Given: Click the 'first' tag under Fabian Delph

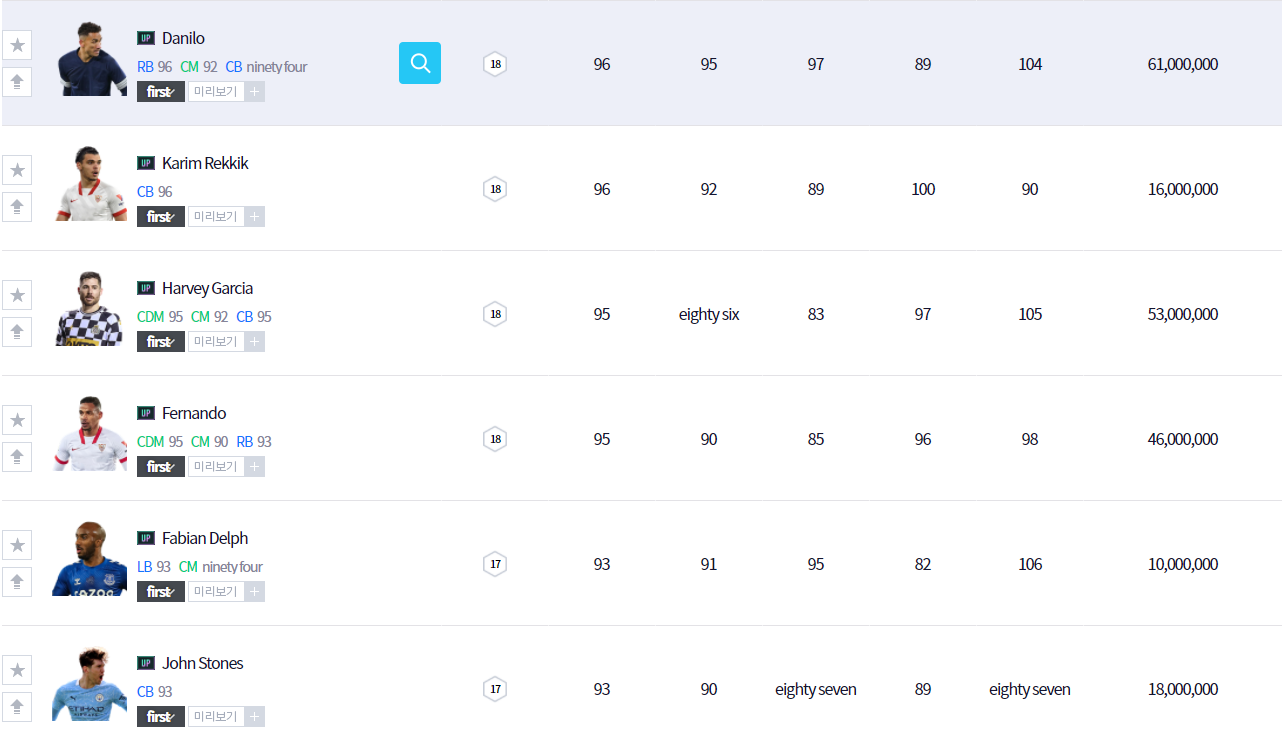Looking at the screenshot, I should click(160, 592).
